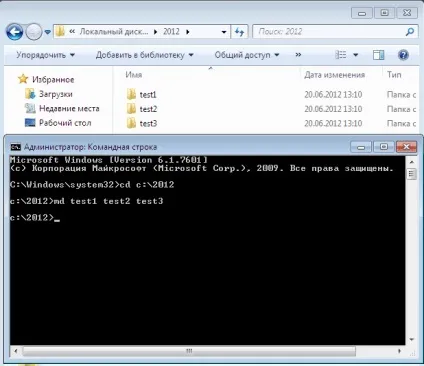Click the Папка type cell of test1
The image size is (424, 366).
point(402,95)
